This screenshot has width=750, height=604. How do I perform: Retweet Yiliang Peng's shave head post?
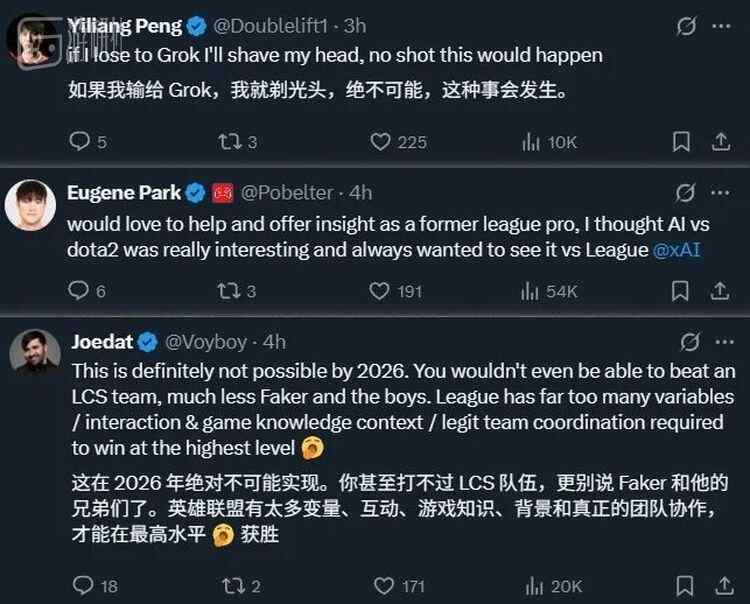(x=229, y=142)
